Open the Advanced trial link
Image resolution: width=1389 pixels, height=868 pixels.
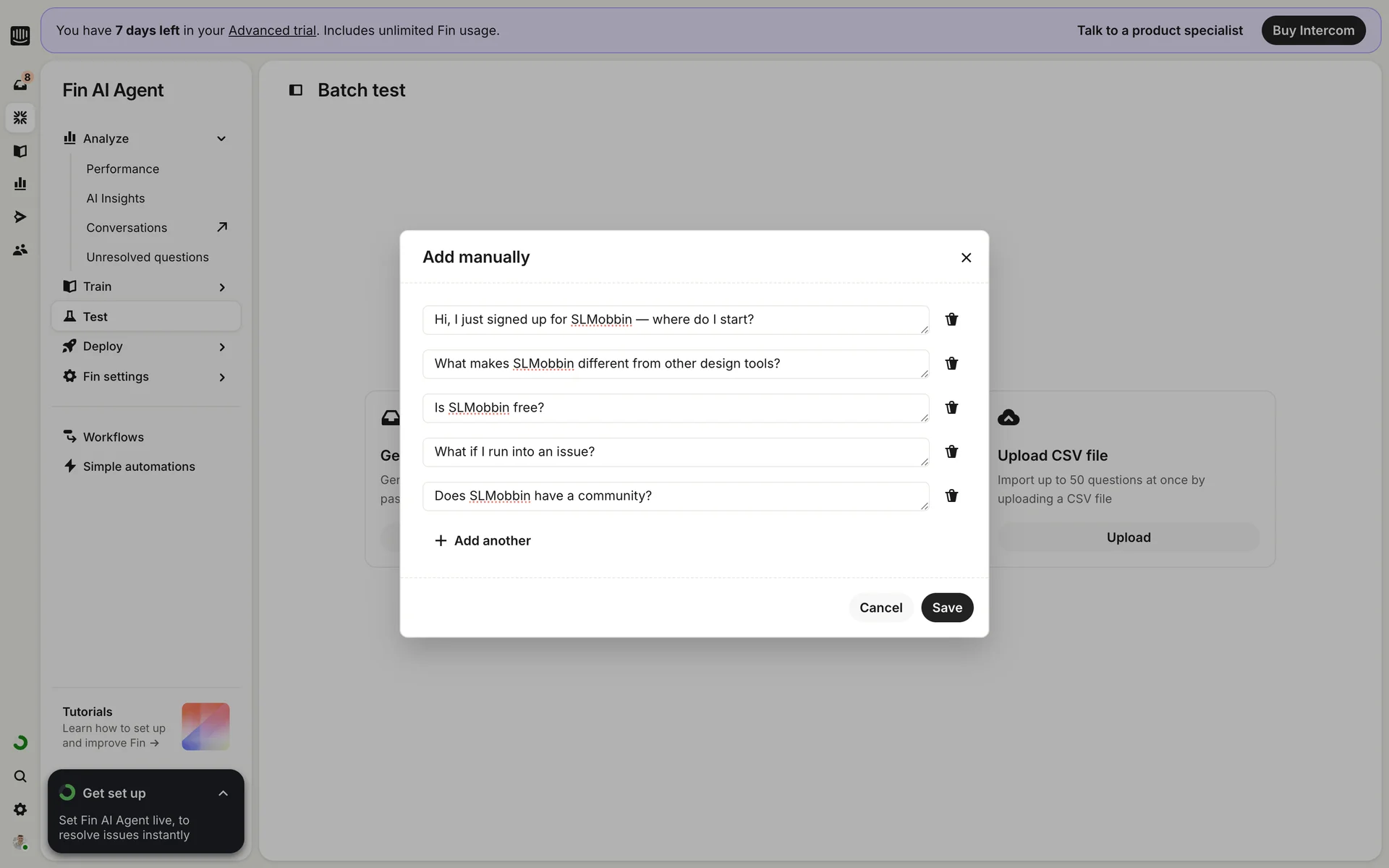tap(272, 30)
